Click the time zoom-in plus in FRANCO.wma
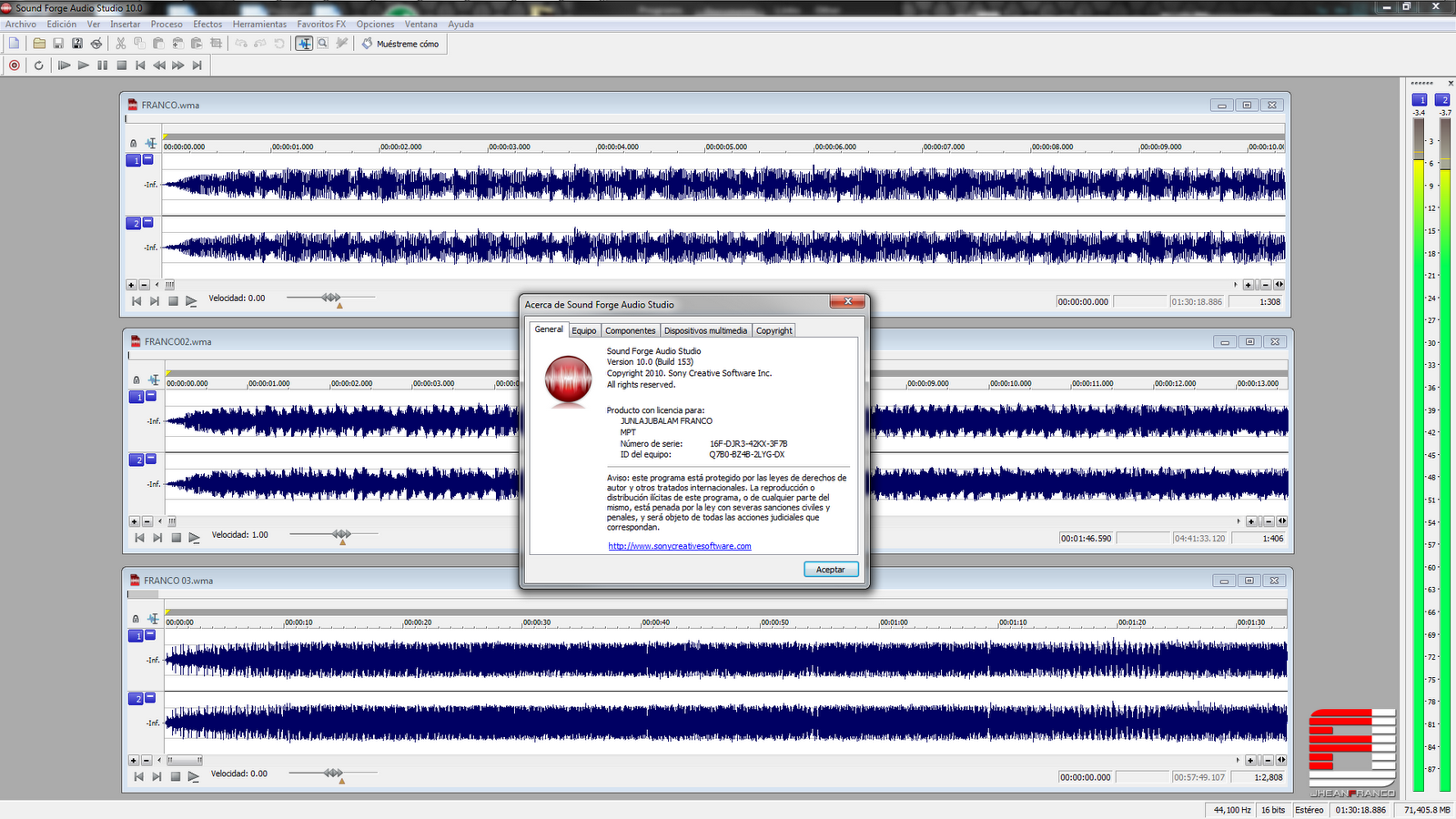This screenshot has height=819, width=1456. pos(1249,285)
